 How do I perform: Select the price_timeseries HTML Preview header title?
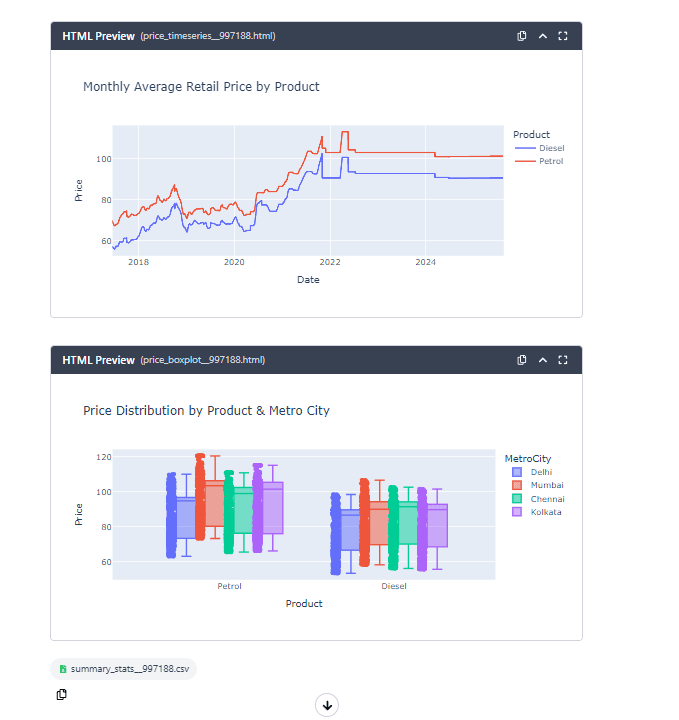[98, 36]
